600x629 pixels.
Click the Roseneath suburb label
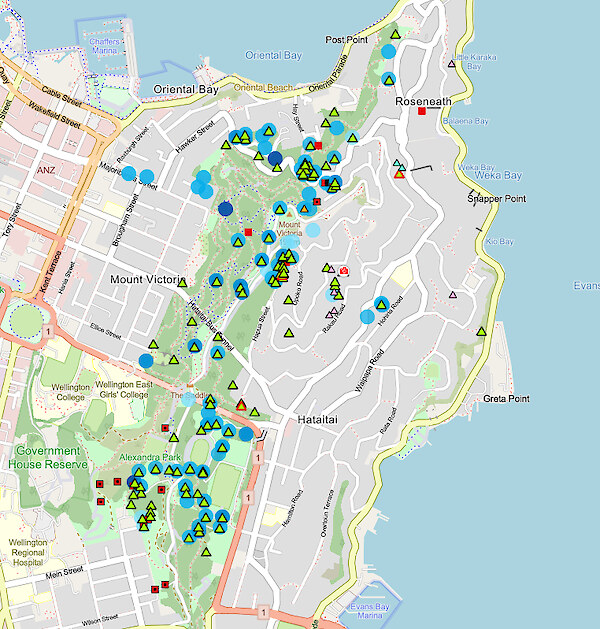[424, 101]
